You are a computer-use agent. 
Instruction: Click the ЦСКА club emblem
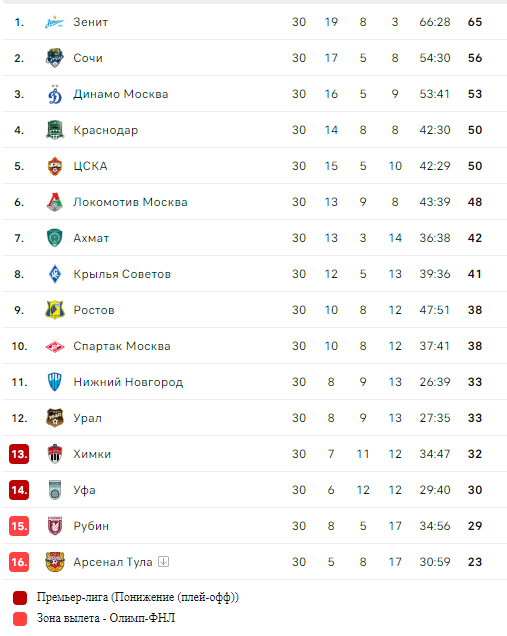(55, 166)
